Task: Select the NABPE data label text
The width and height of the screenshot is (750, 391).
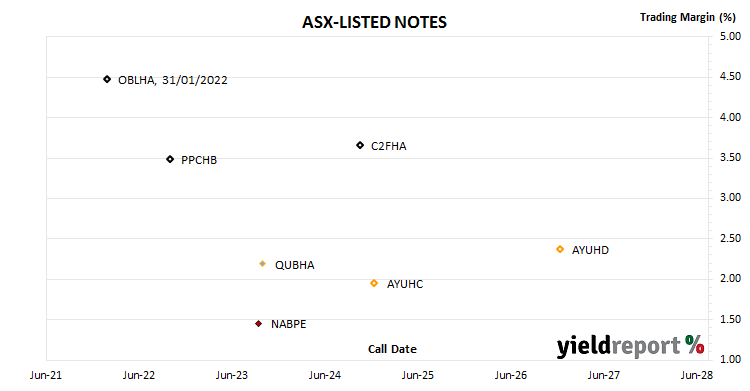Action: click(x=288, y=324)
